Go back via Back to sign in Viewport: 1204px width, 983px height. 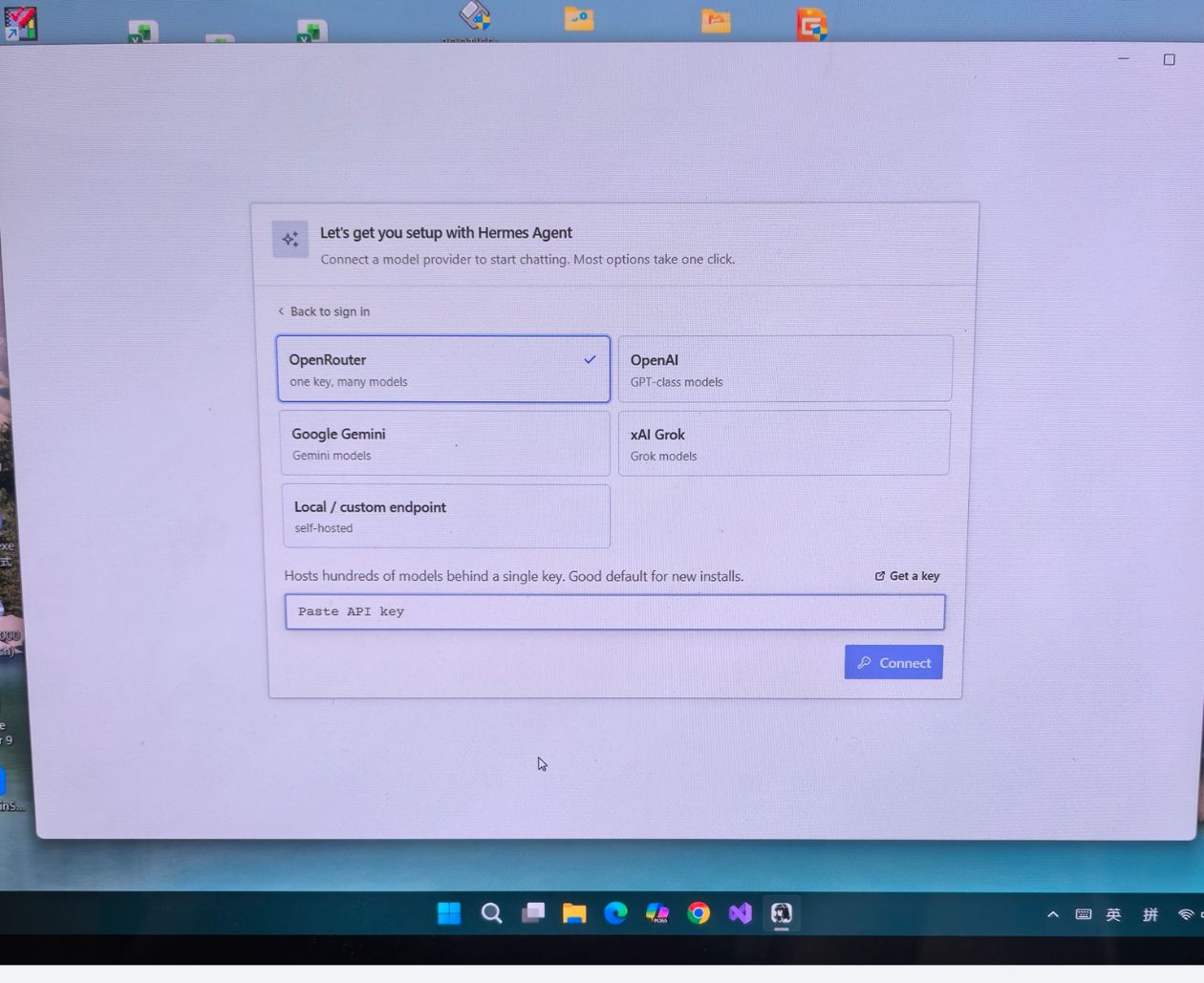click(x=323, y=311)
